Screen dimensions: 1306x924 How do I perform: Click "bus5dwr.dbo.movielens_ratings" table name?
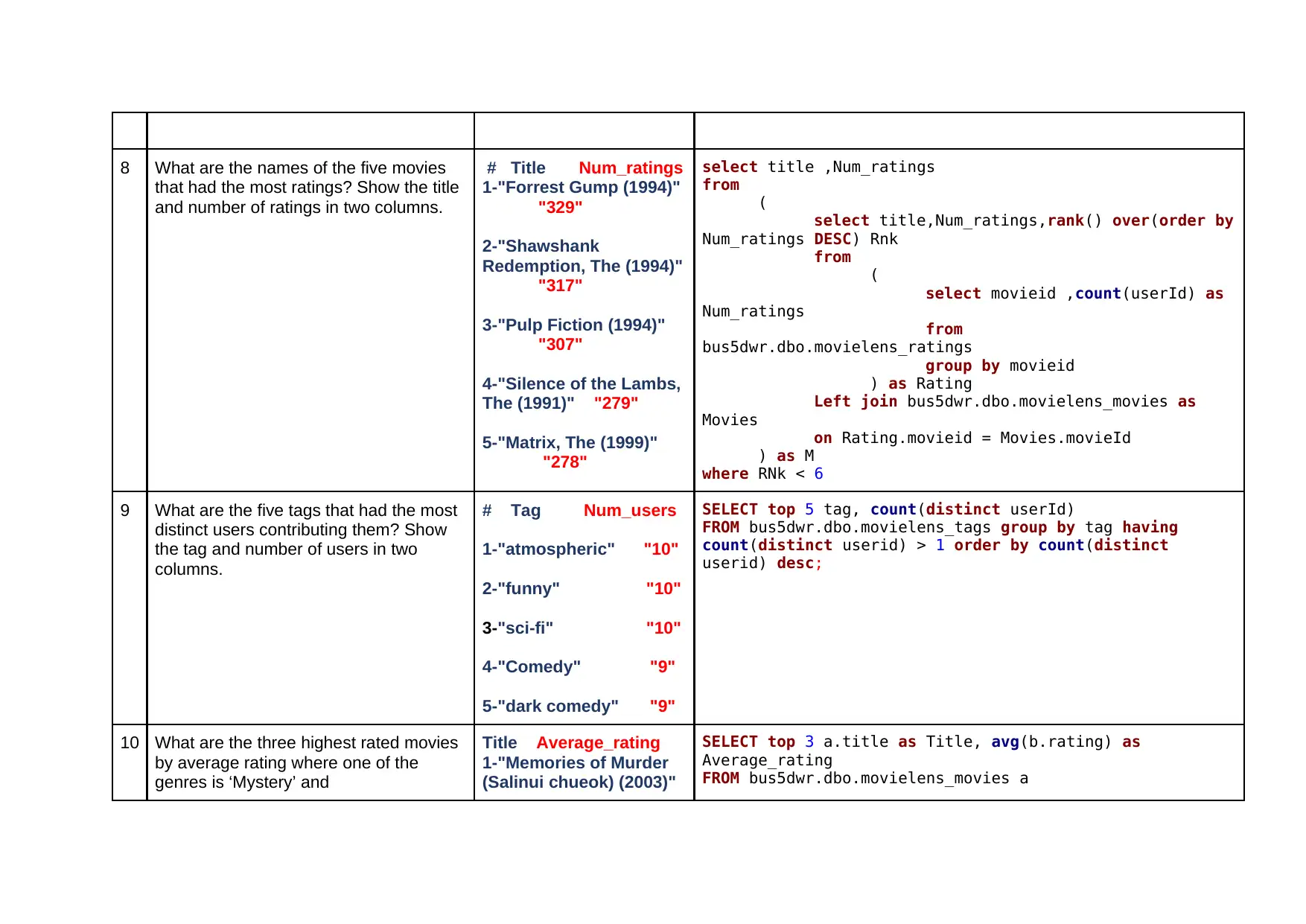click(837, 348)
